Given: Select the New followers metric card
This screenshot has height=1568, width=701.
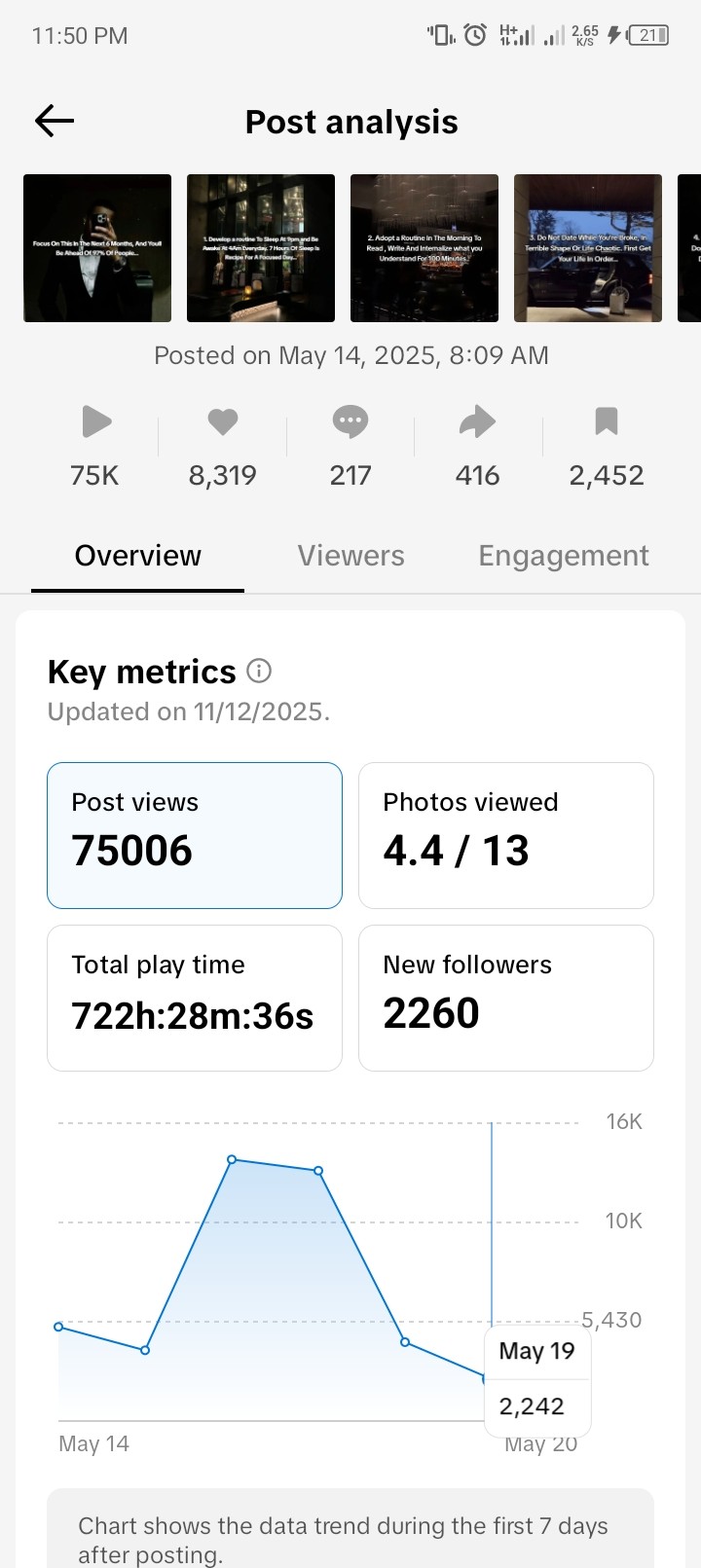Looking at the screenshot, I should point(506,998).
